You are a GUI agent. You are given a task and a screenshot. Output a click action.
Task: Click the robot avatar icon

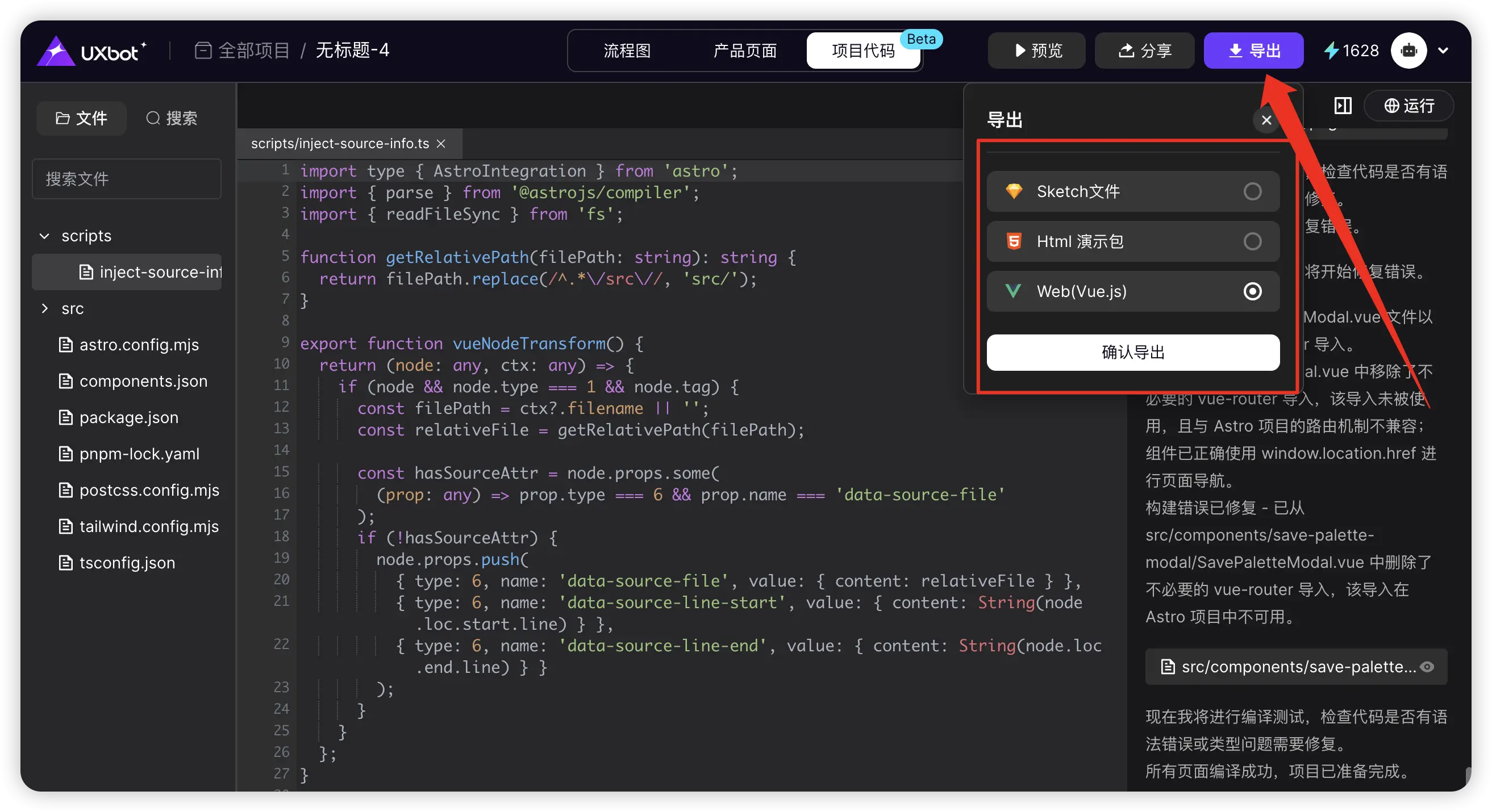coord(1408,51)
